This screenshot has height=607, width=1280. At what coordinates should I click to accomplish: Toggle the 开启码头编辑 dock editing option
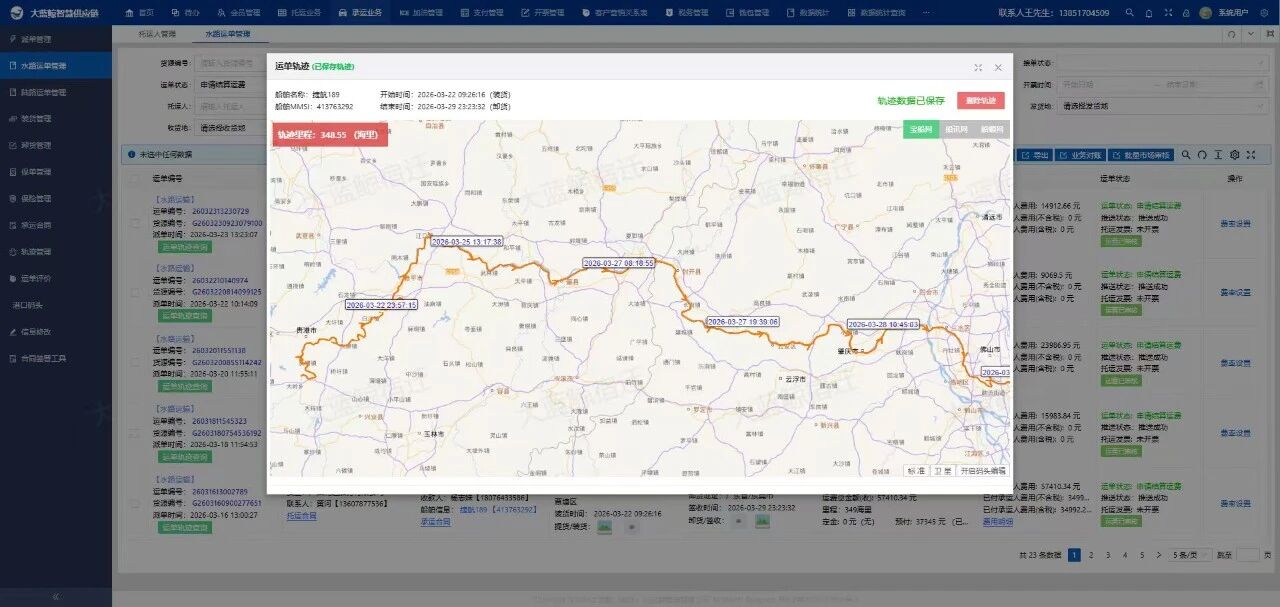click(982, 470)
